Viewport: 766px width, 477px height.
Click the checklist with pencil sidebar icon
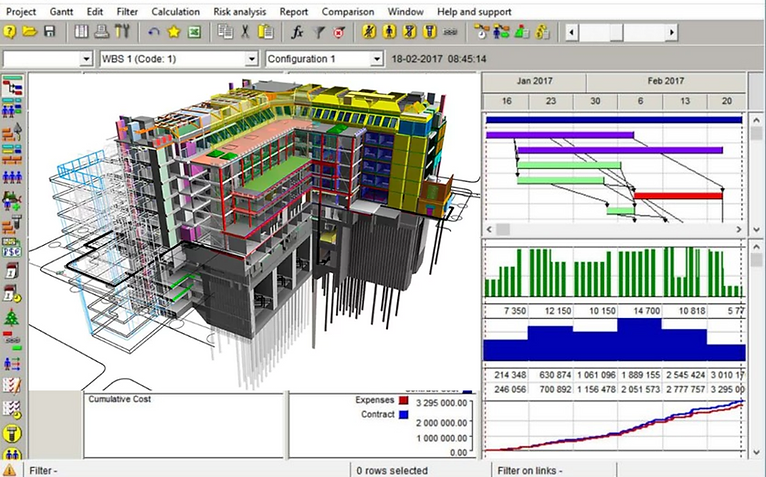pyautogui.click(x=12, y=386)
